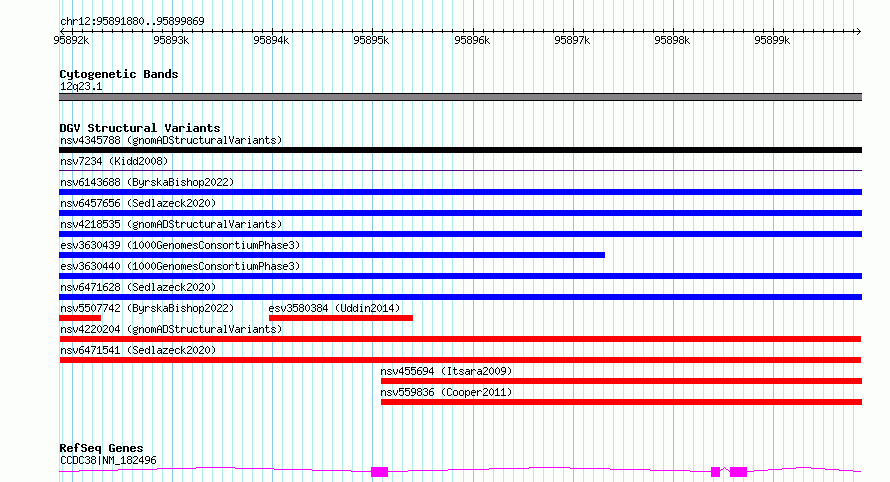Open nsv6143688 (ByrskaBishop2022) label
The height and width of the screenshot is (482, 890).
point(147,182)
